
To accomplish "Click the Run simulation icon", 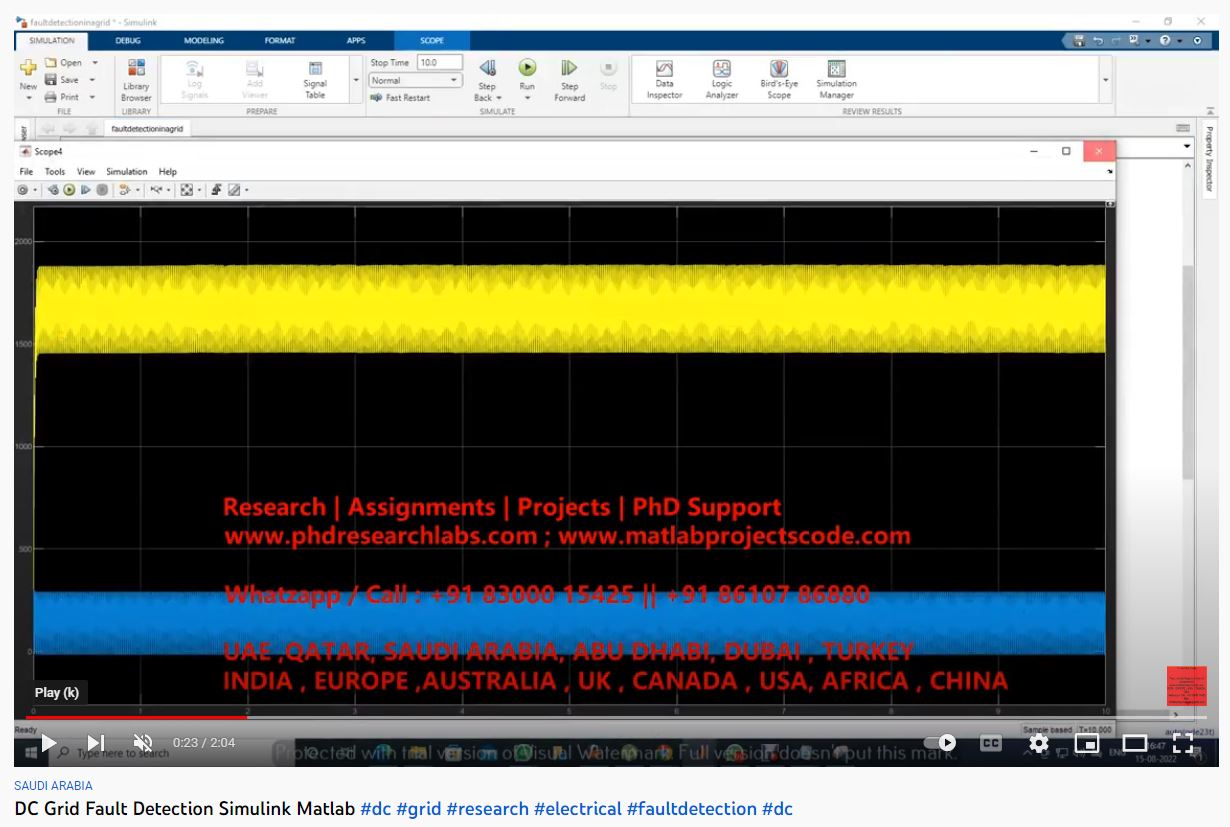I will pyautogui.click(x=527, y=68).
